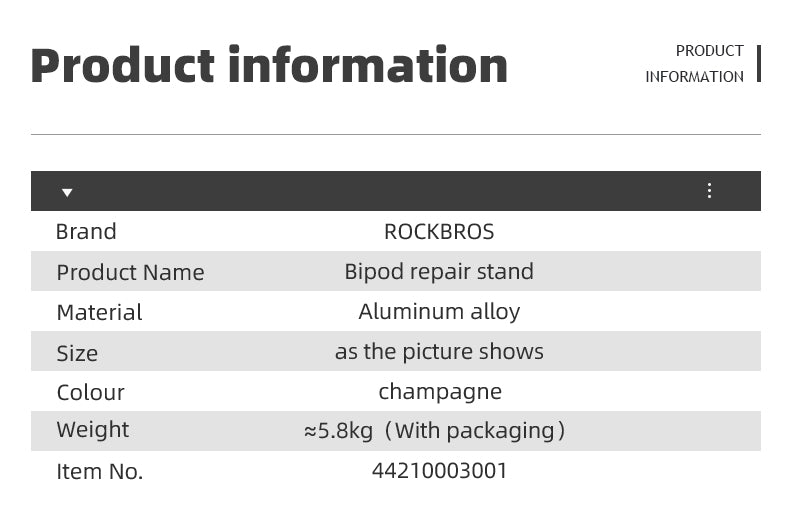This screenshot has height=510, width=790.
Task: Click the three-dot menu icon in the dark header bar
Action: [709, 191]
